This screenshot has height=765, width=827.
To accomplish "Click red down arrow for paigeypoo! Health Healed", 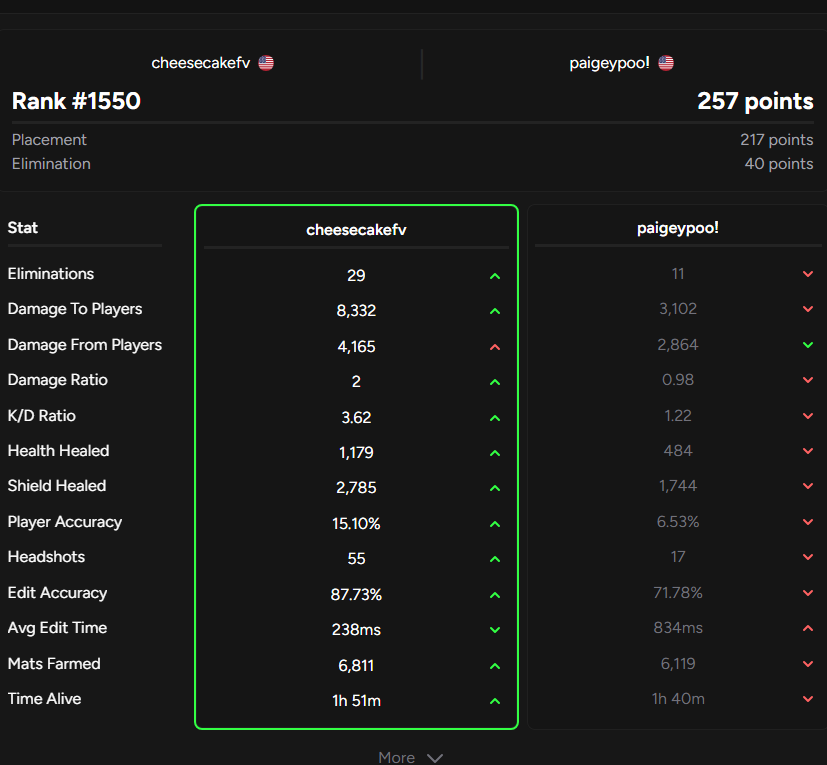I will click(x=807, y=451).
